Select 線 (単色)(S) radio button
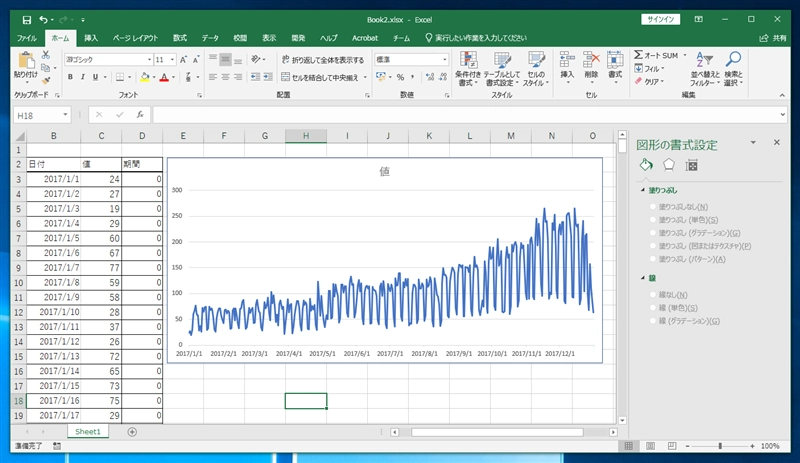The width and height of the screenshot is (800, 463). tap(653, 308)
